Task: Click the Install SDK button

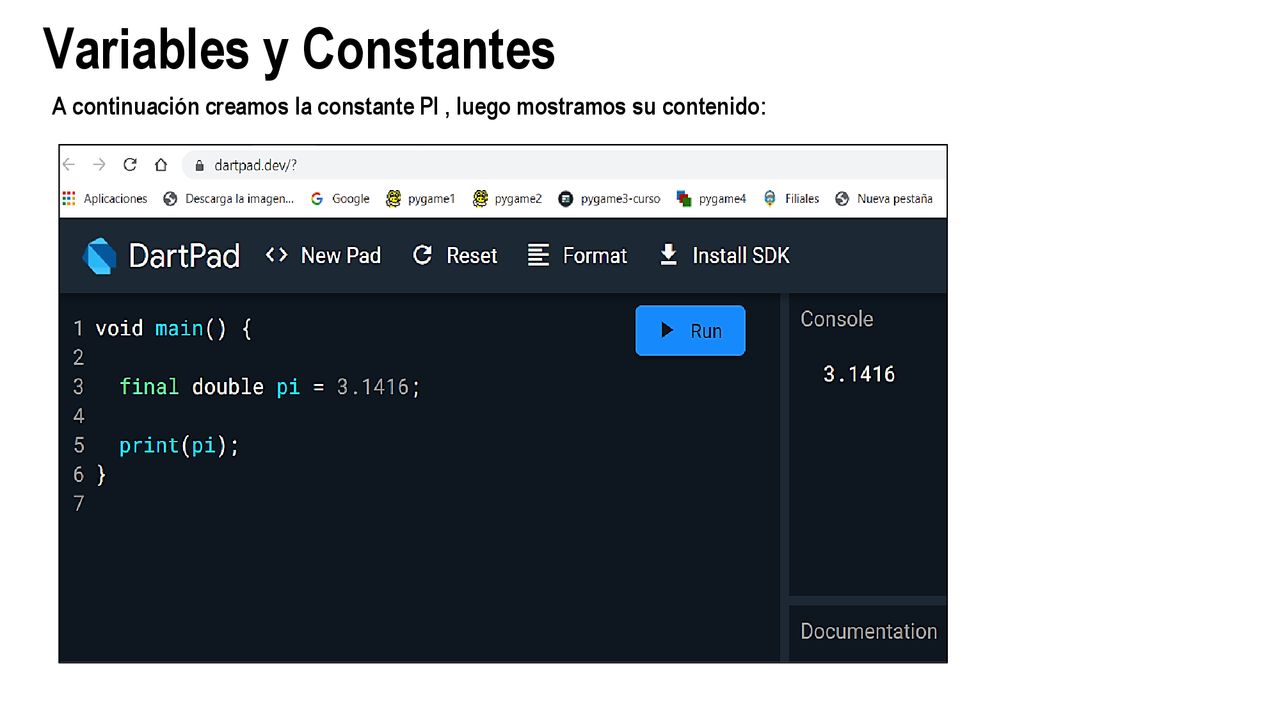Action: (724, 256)
